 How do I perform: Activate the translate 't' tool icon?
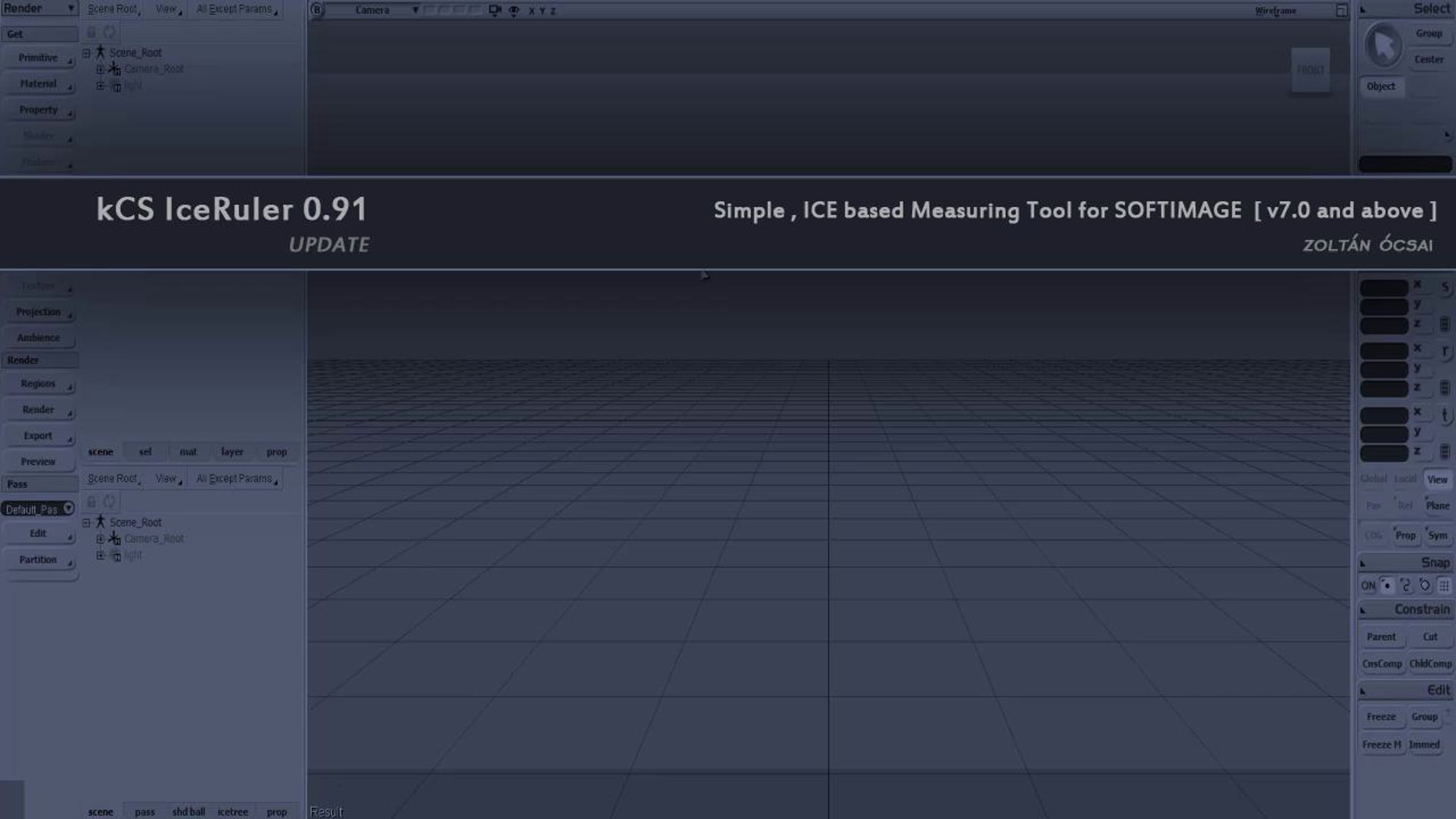pos(1444,416)
